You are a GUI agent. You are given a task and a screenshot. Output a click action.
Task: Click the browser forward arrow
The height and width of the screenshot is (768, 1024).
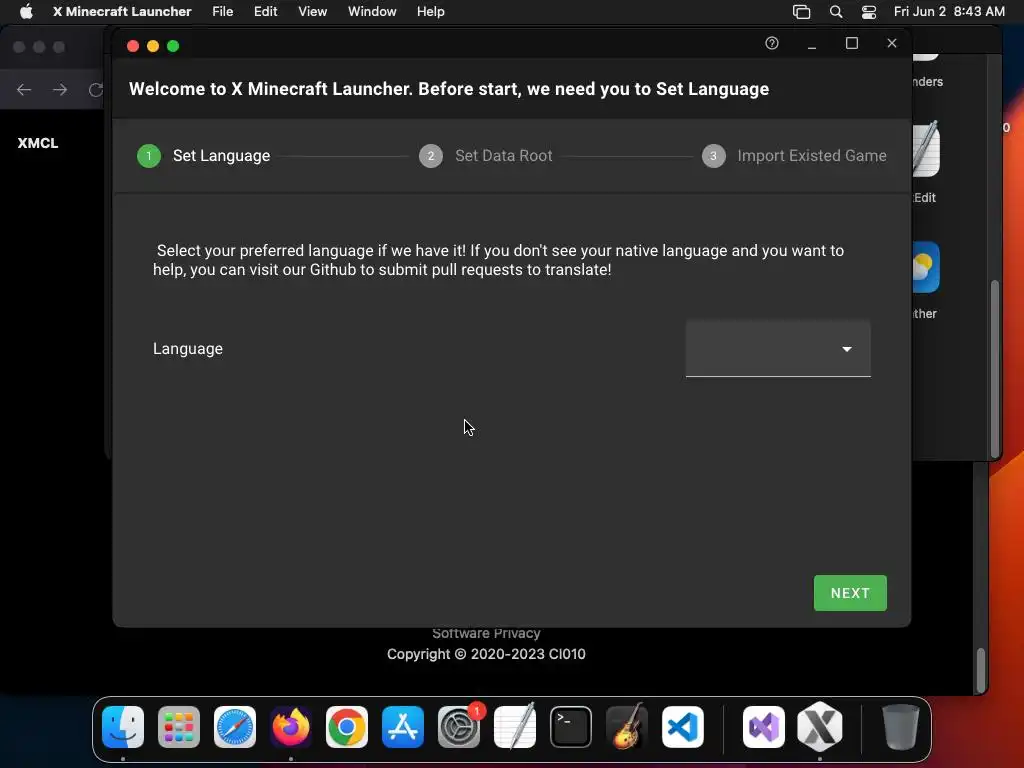60,89
